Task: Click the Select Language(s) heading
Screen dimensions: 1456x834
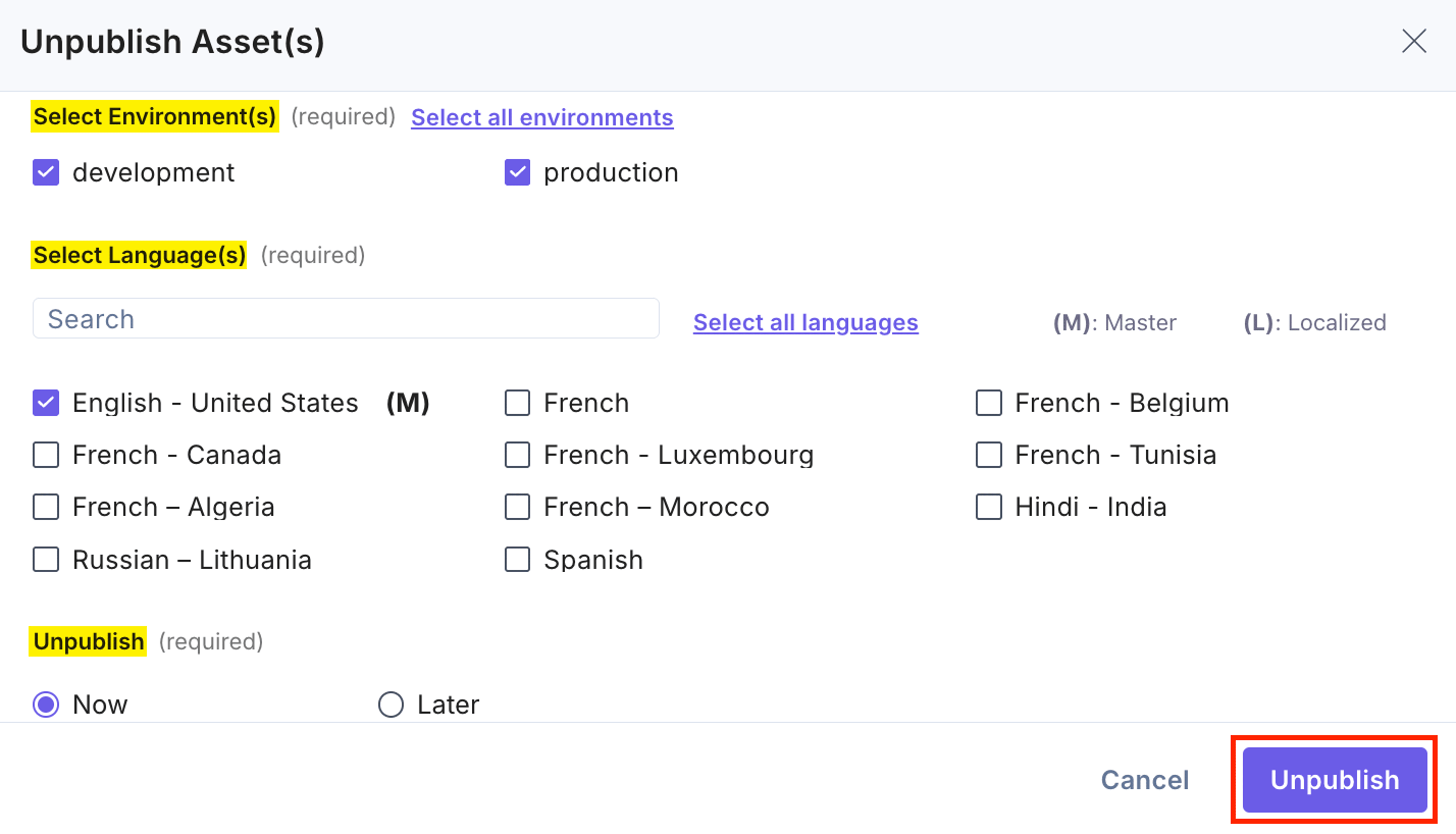Action: click(139, 255)
